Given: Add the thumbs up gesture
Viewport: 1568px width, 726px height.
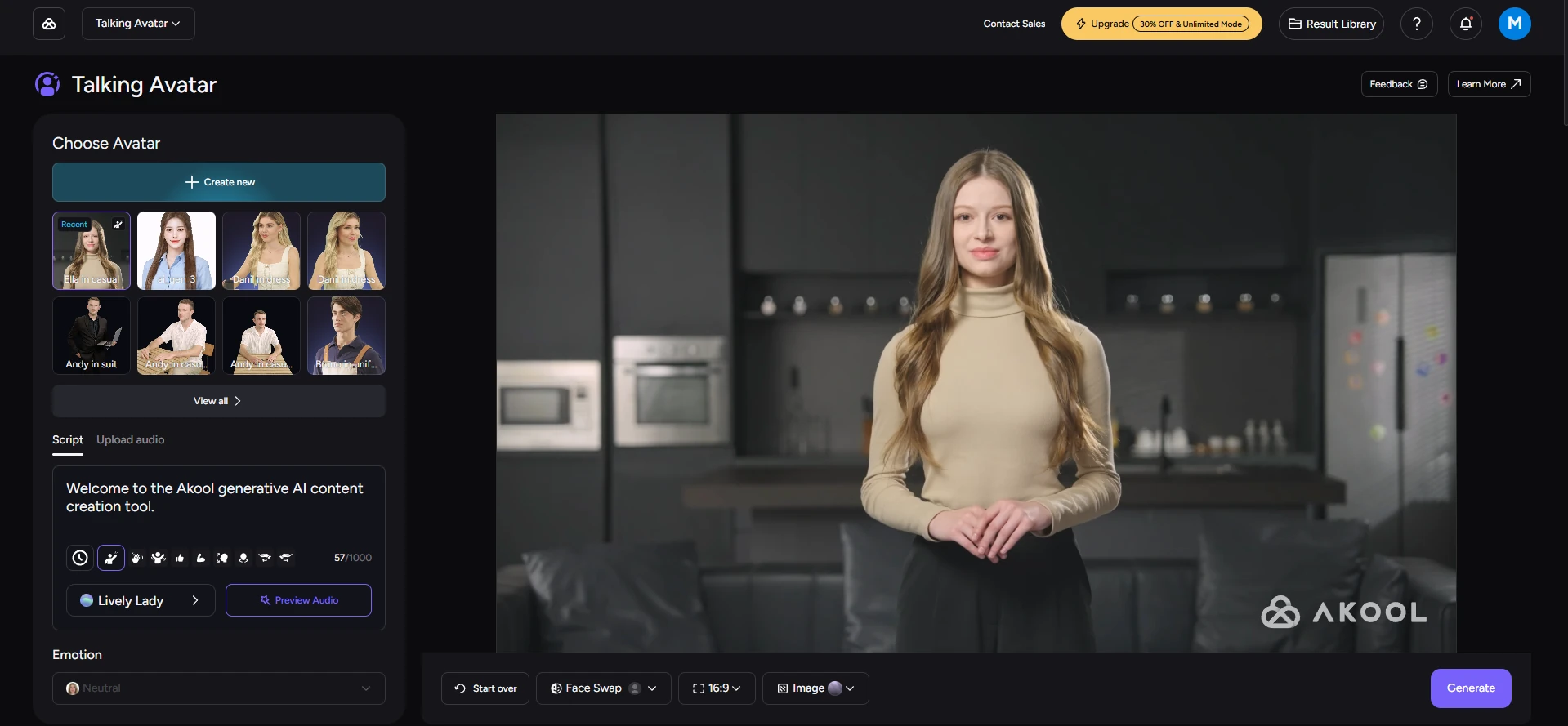Looking at the screenshot, I should [180, 558].
